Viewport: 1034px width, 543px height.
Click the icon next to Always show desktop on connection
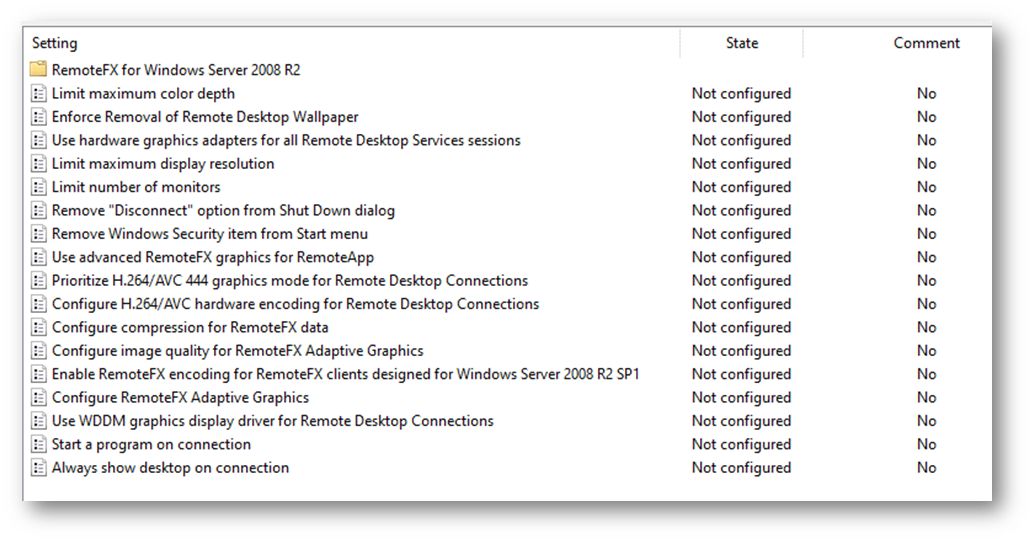coord(39,468)
